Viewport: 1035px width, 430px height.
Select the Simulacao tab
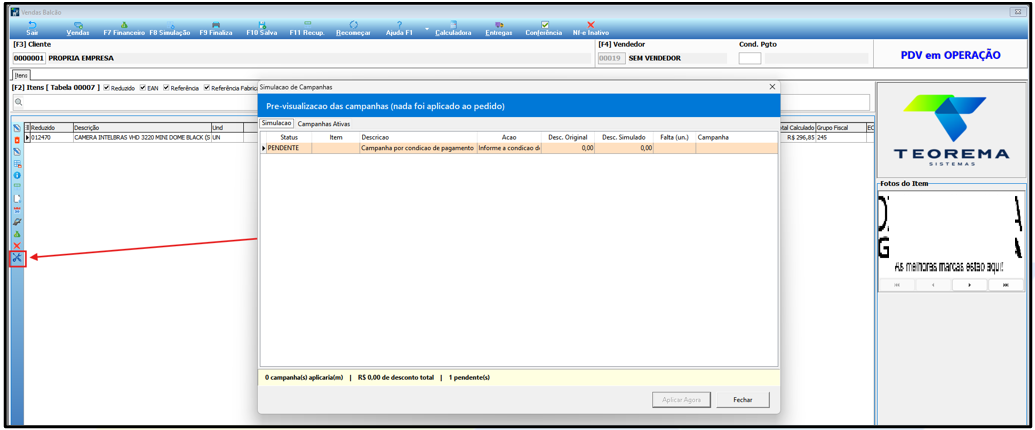click(x=277, y=124)
